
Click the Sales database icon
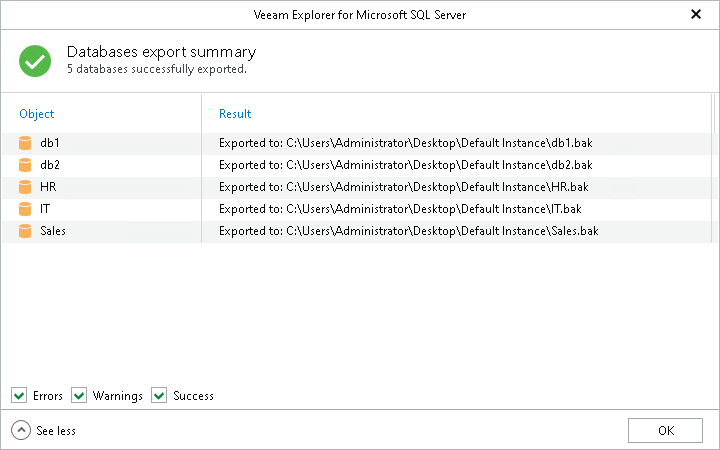pos(25,231)
